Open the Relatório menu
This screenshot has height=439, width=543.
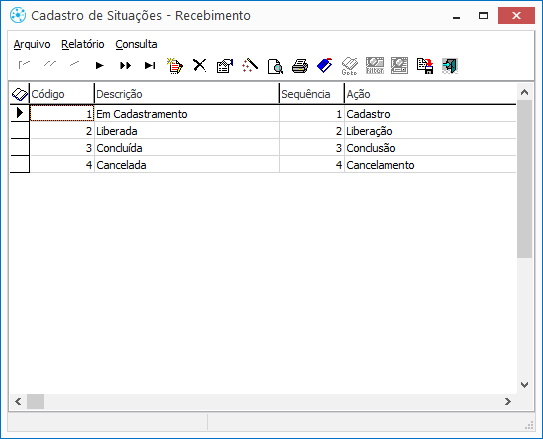point(83,44)
